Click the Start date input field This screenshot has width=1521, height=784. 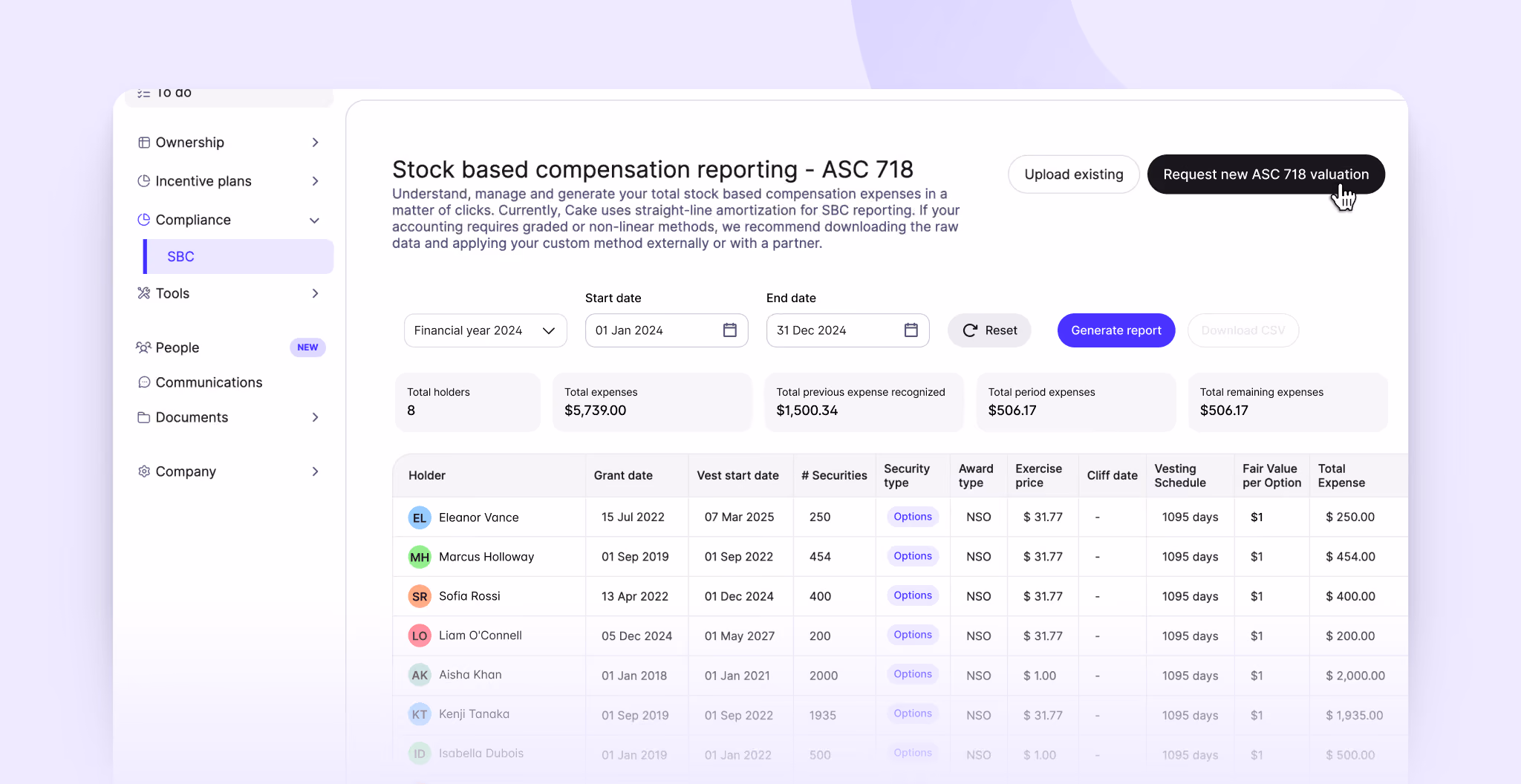coord(667,330)
